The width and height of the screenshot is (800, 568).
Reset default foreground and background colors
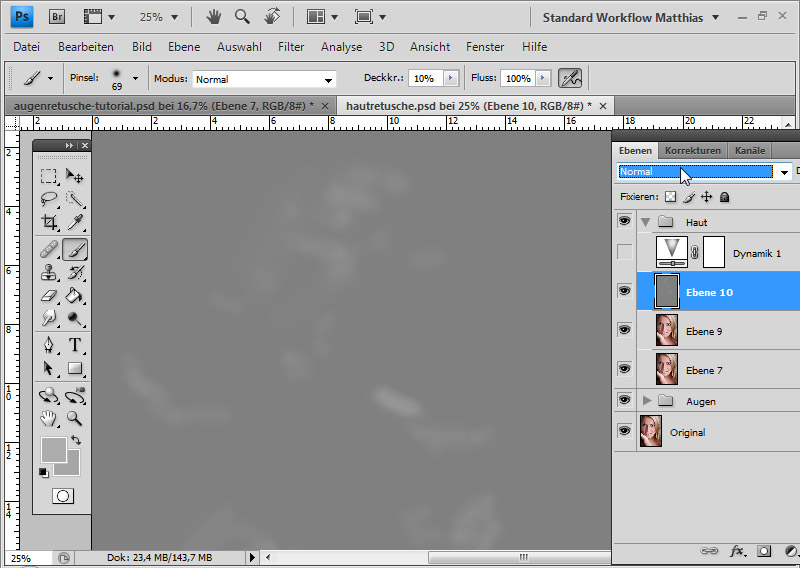pyautogui.click(x=44, y=473)
